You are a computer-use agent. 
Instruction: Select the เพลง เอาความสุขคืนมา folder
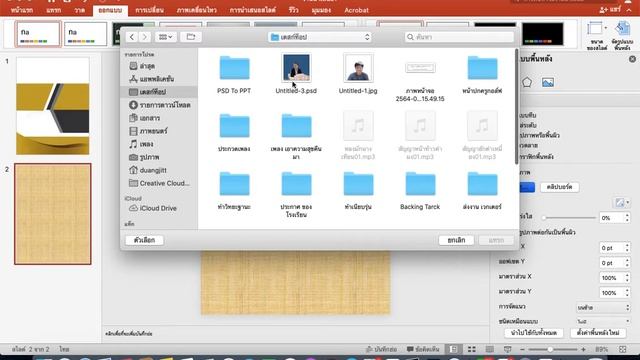pyautogui.click(x=296, y=137)
